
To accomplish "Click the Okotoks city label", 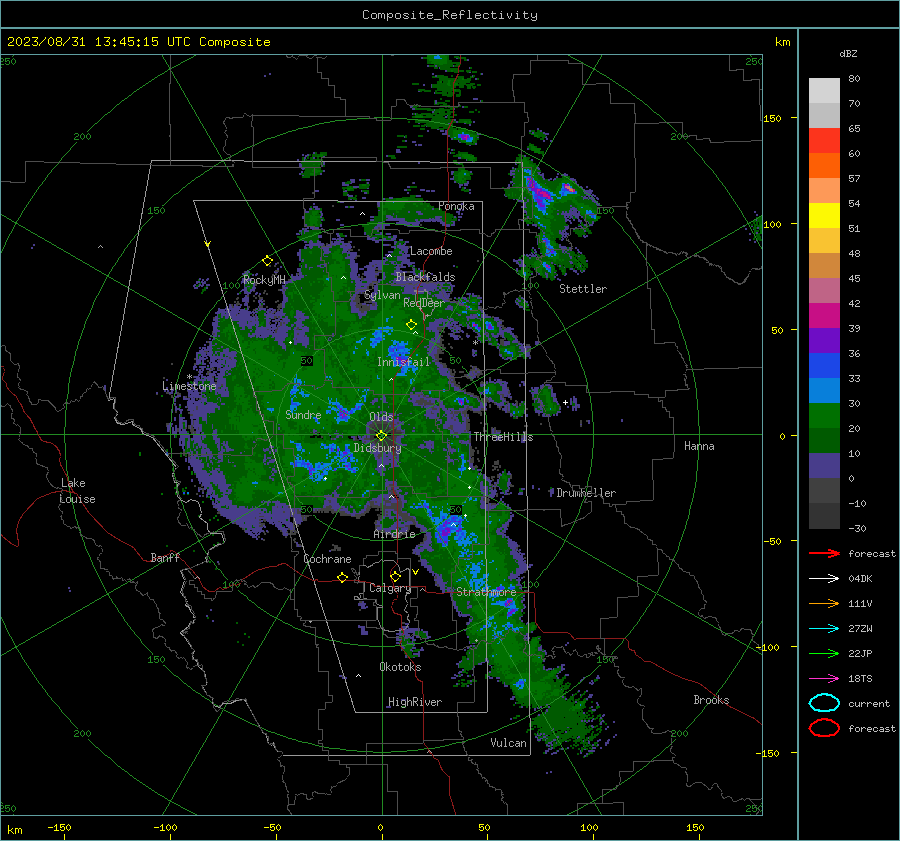I will (400, 667).
